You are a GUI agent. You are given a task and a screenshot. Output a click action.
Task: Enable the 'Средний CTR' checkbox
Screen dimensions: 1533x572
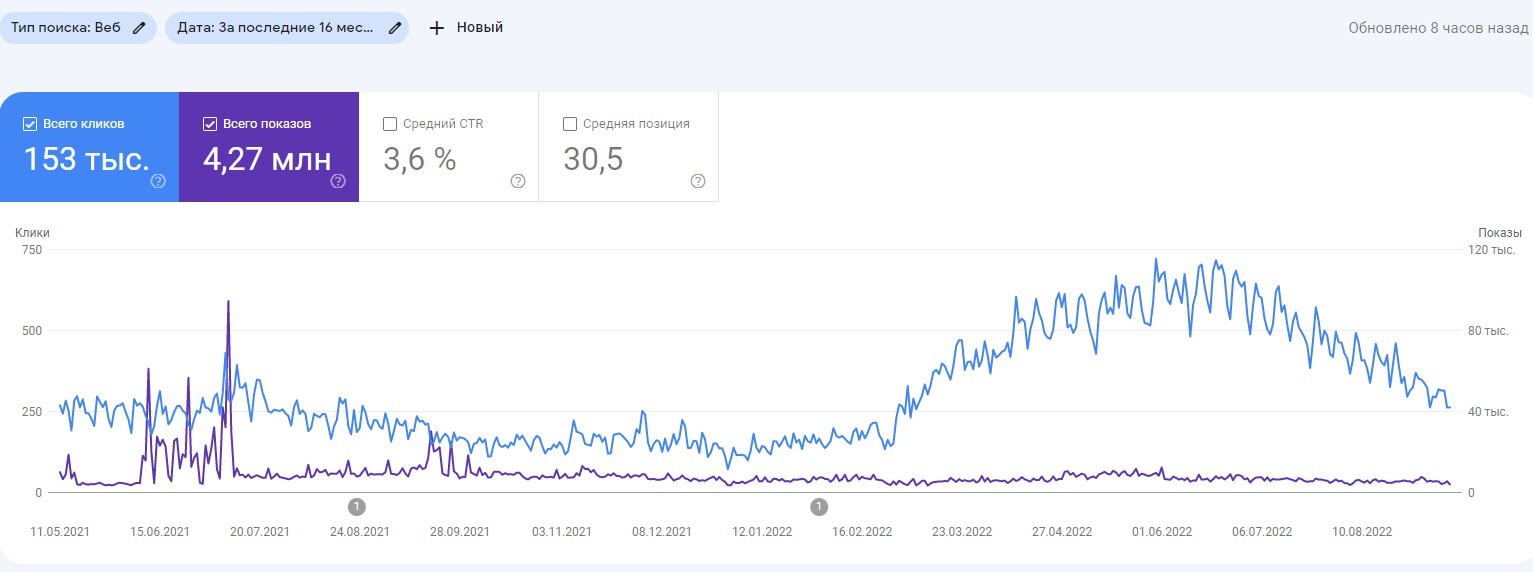(390, 124)
